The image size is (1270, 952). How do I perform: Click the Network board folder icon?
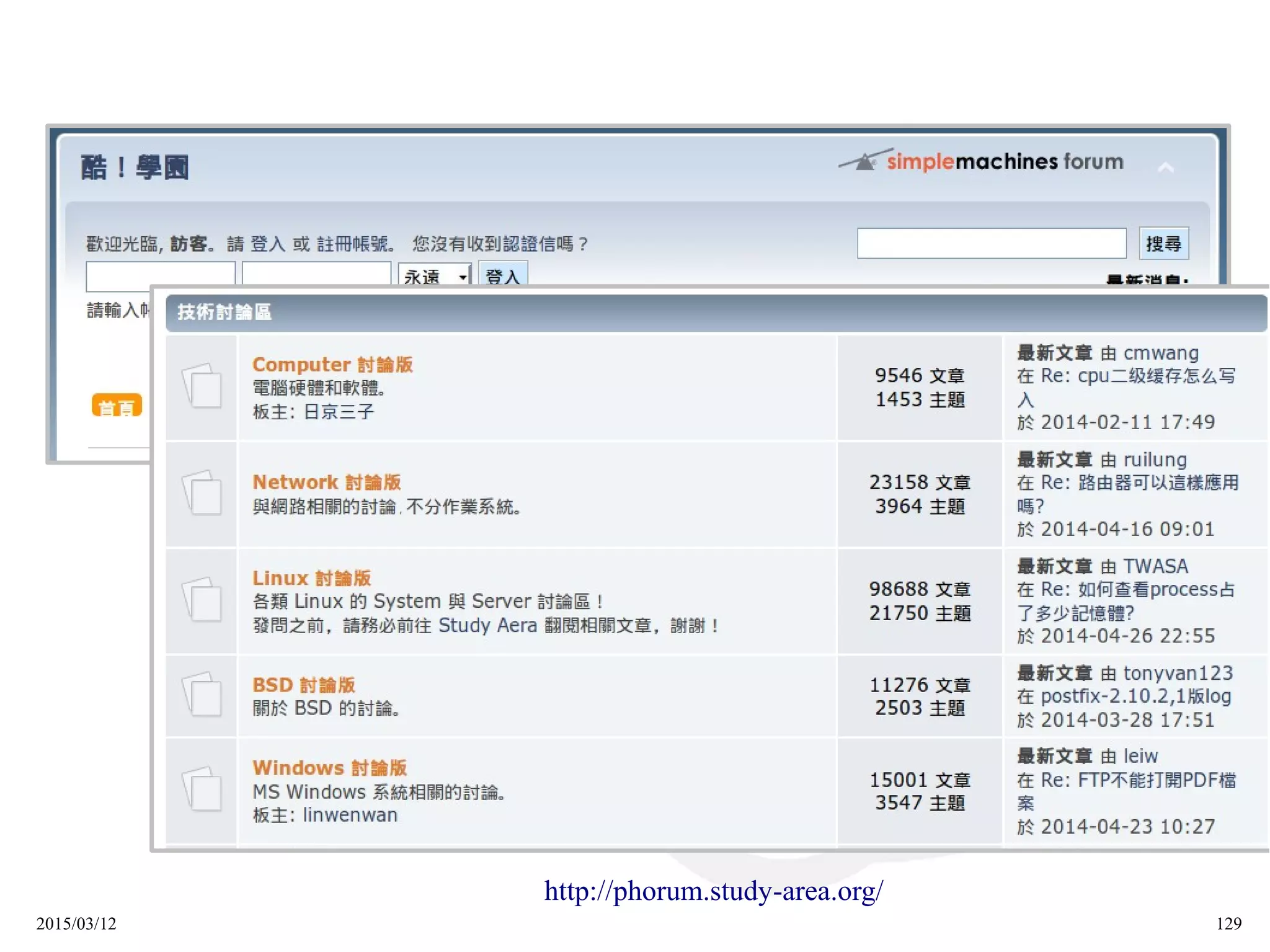point(202,492)
